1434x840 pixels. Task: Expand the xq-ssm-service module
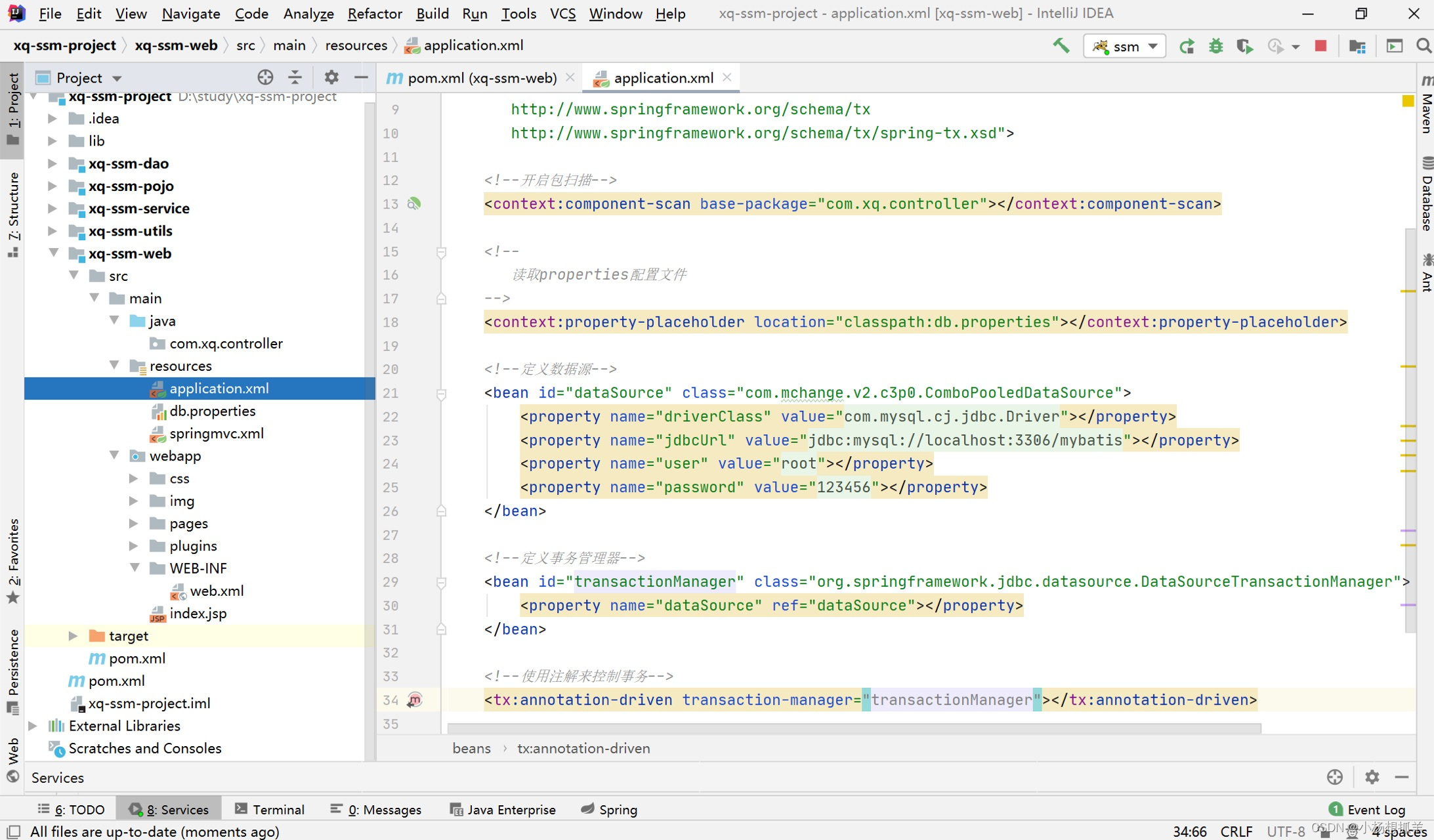click(x=53, y=209)
